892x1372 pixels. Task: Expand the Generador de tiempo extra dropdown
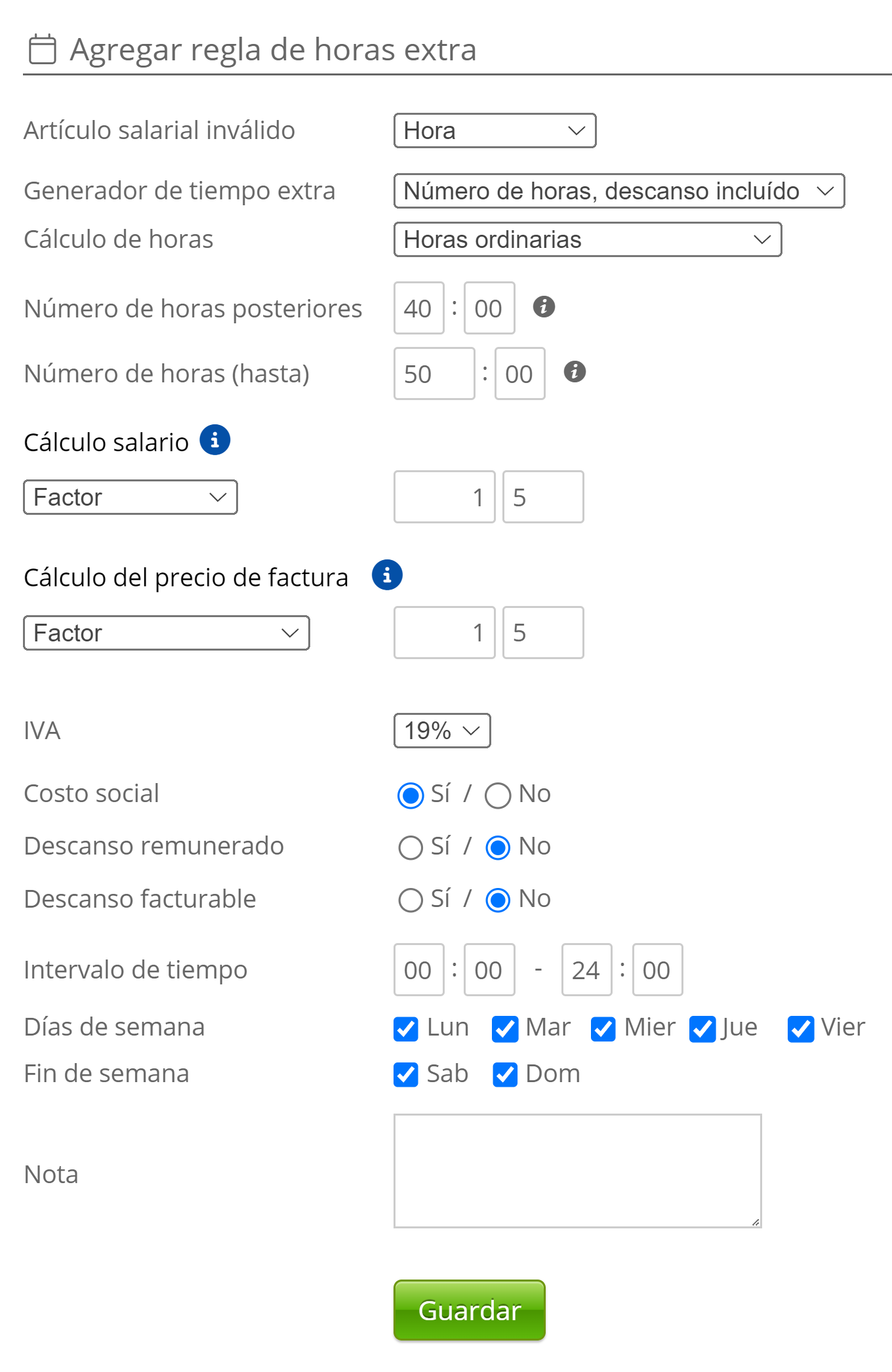pyautogui.click(x=618, y=191)
